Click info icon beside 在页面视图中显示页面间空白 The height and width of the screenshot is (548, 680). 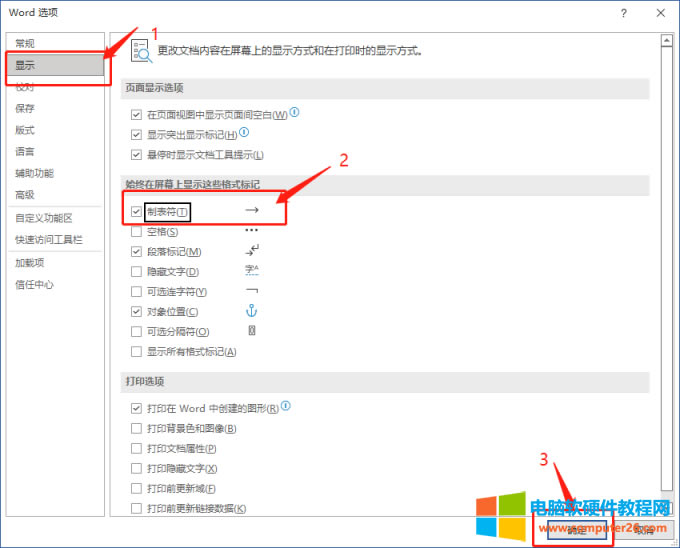coord(294,112)
